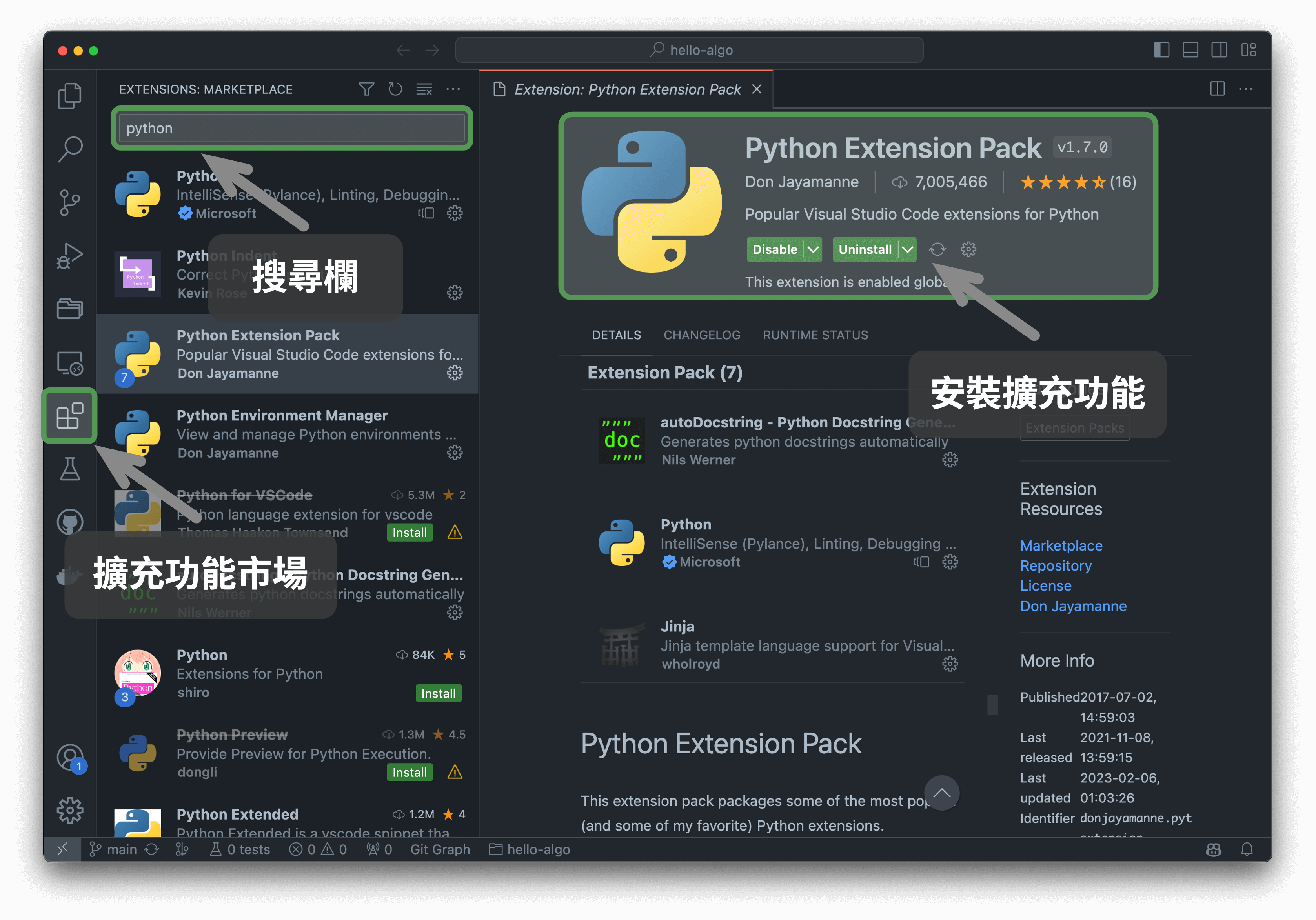Clear the extension search results icon

(424, 89)
